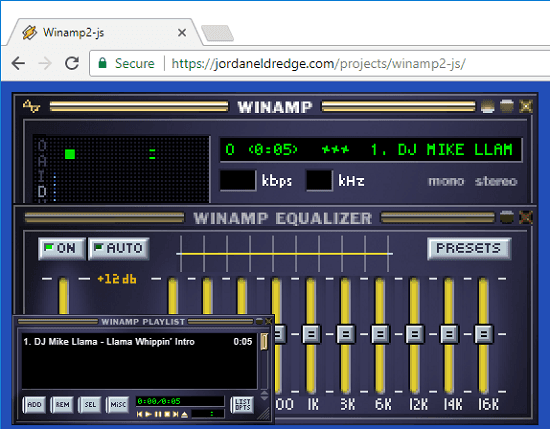Toggle windowshade mode on the playlist window

tap(259, 321)
